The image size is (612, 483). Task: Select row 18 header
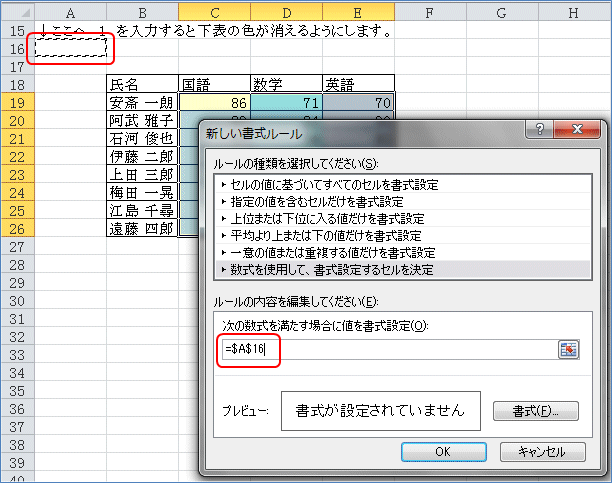(x=18, y=85)
